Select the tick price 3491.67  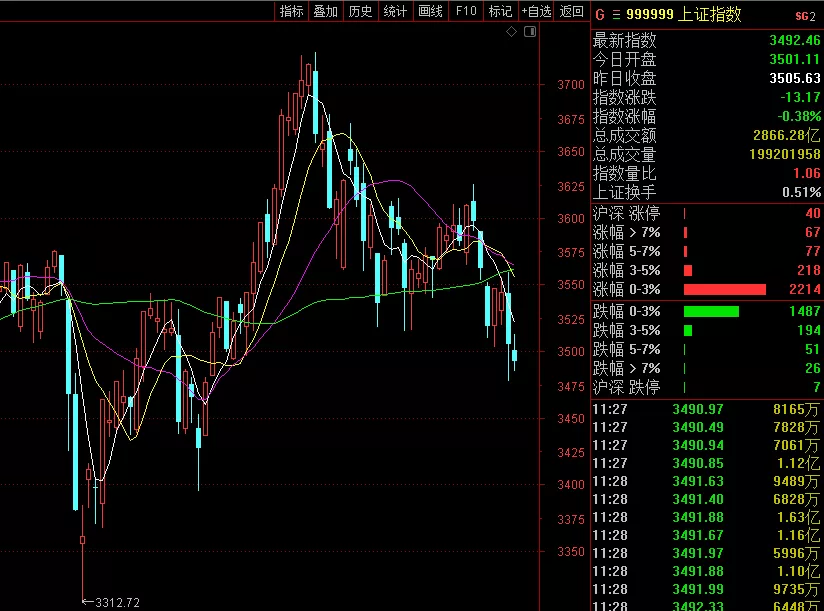698,535
